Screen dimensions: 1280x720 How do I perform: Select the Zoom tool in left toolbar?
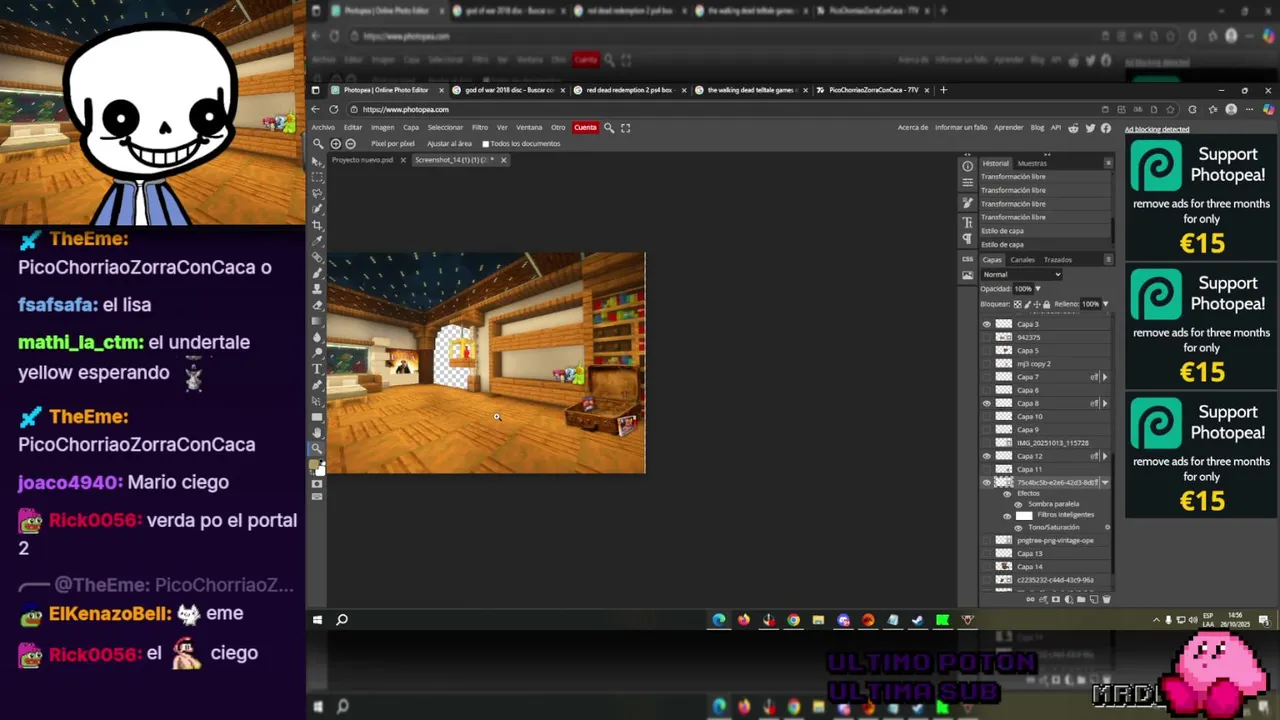tap(317, 448)
